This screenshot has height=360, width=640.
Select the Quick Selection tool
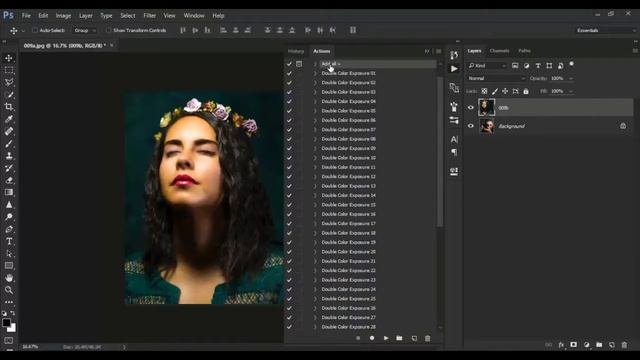9,94
